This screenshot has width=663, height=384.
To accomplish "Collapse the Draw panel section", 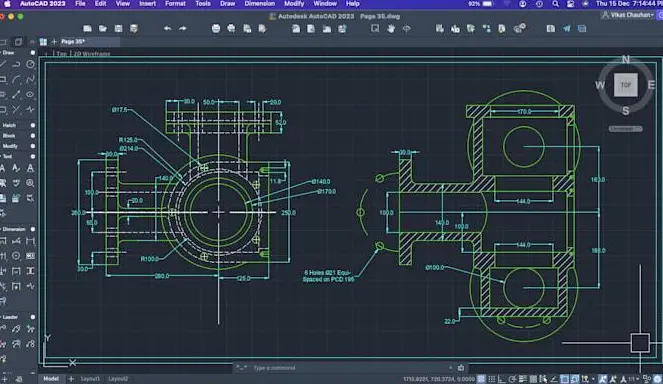I will (x=33, y=53).
